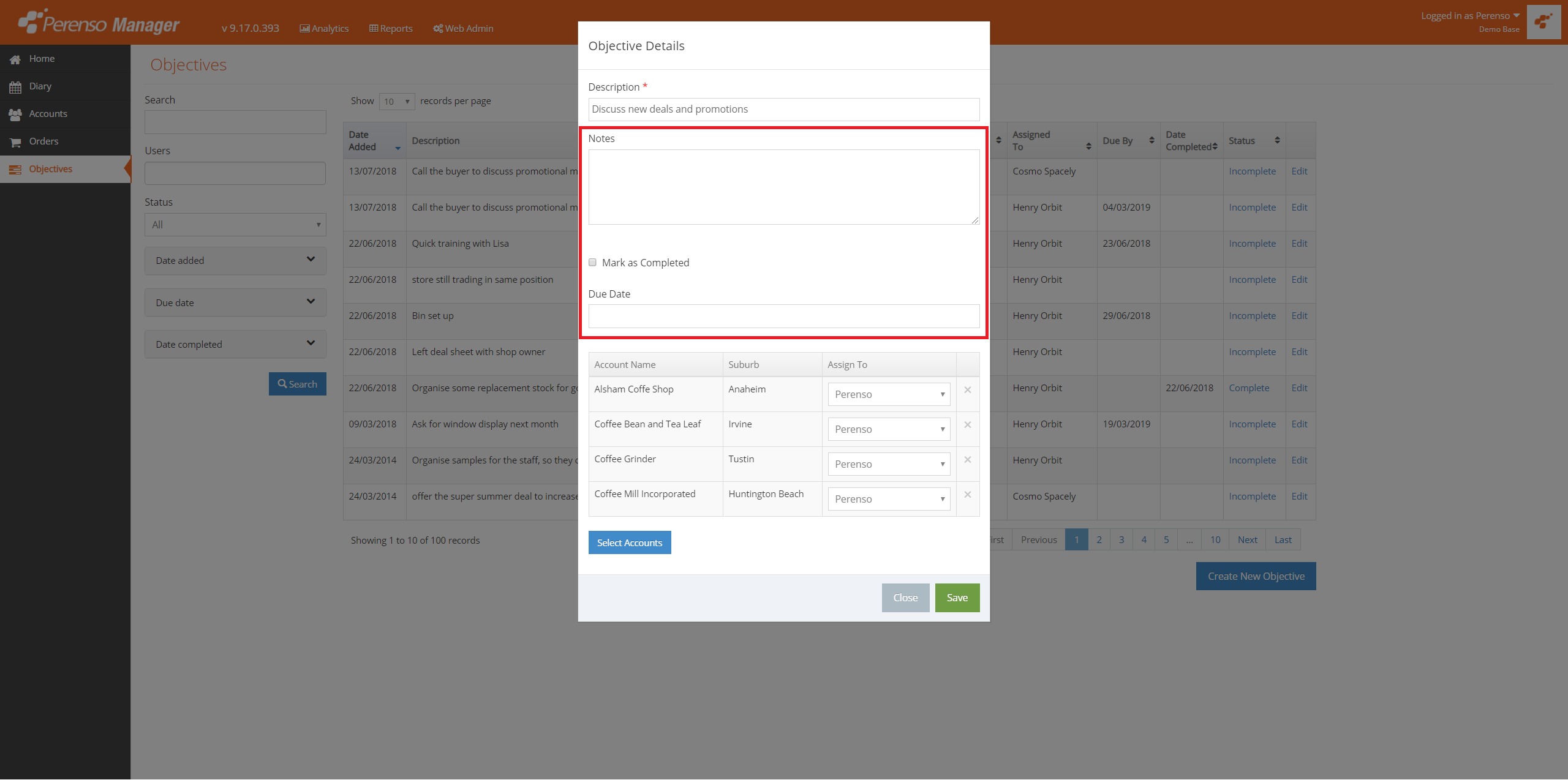Expand the Date added filter
The width and height of the screenshot is (1568, 780).
235,260
